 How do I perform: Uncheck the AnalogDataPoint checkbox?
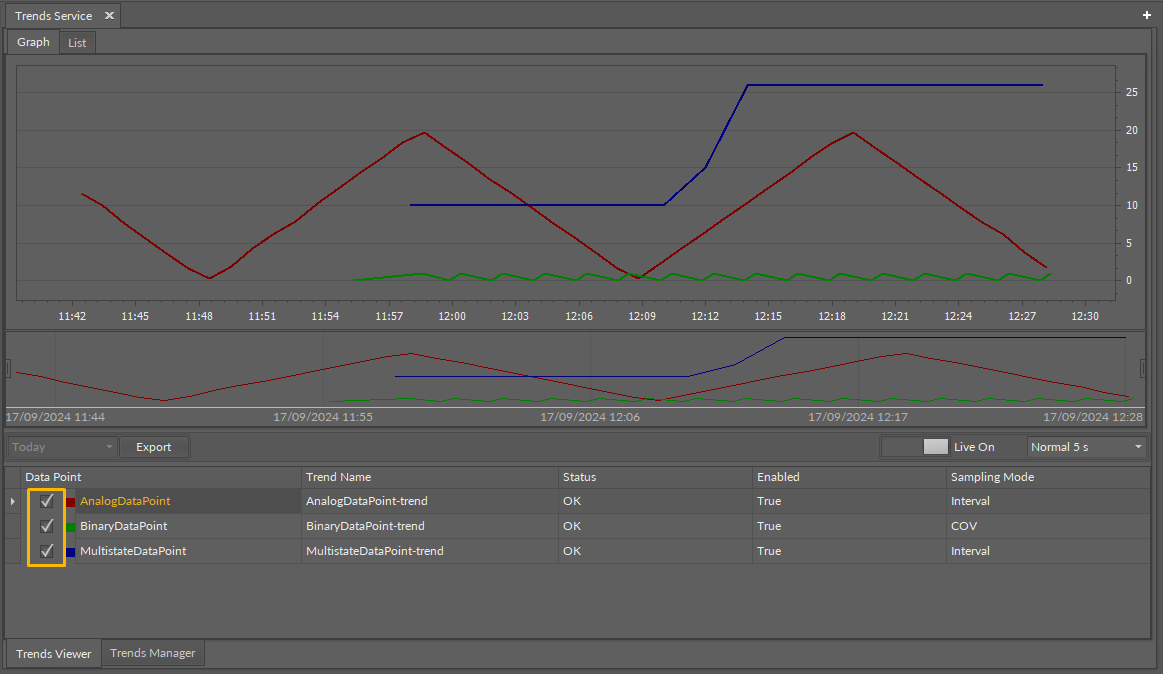pos(46,501)
